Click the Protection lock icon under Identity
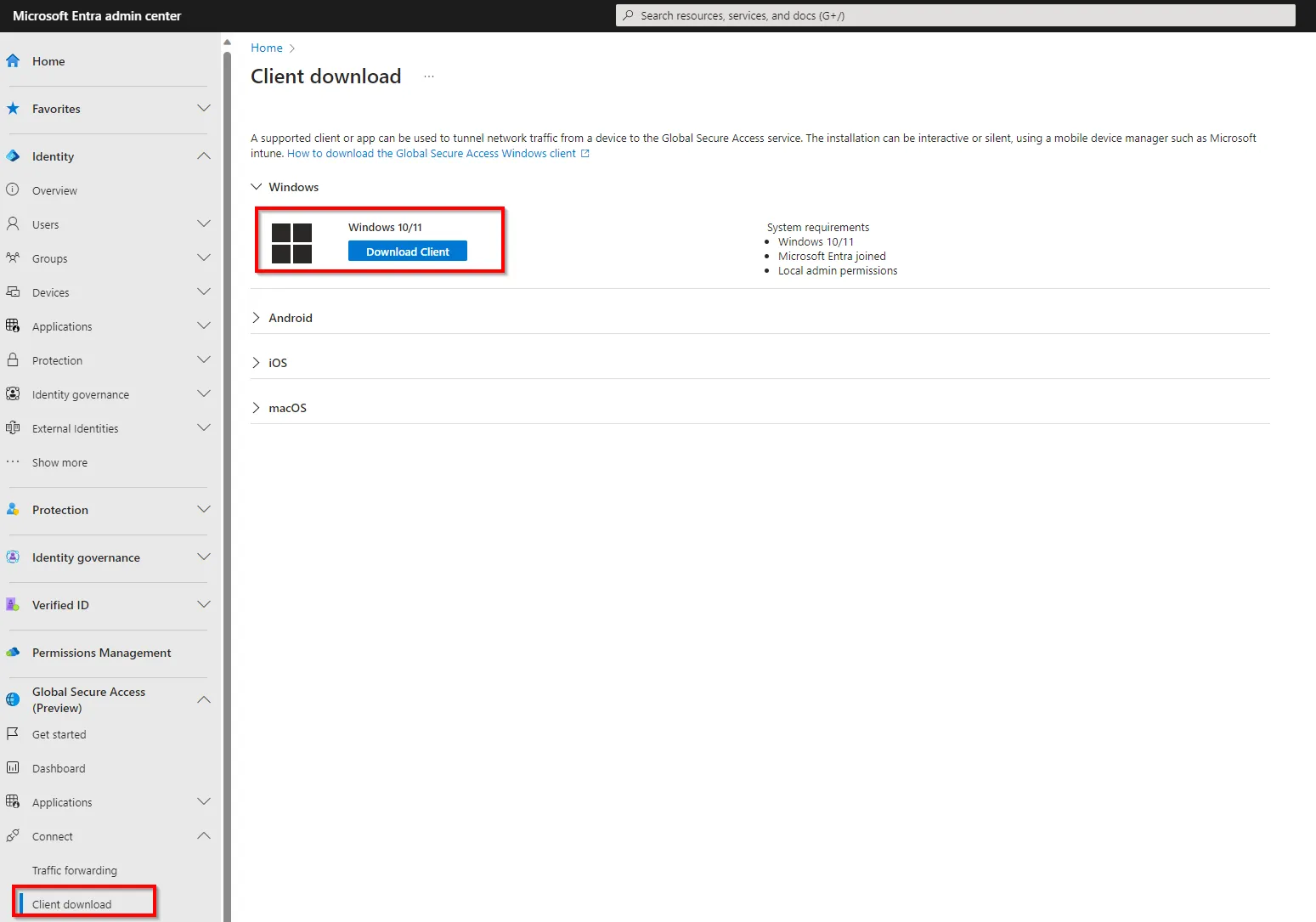The image size is (1316, 922). 13,360
